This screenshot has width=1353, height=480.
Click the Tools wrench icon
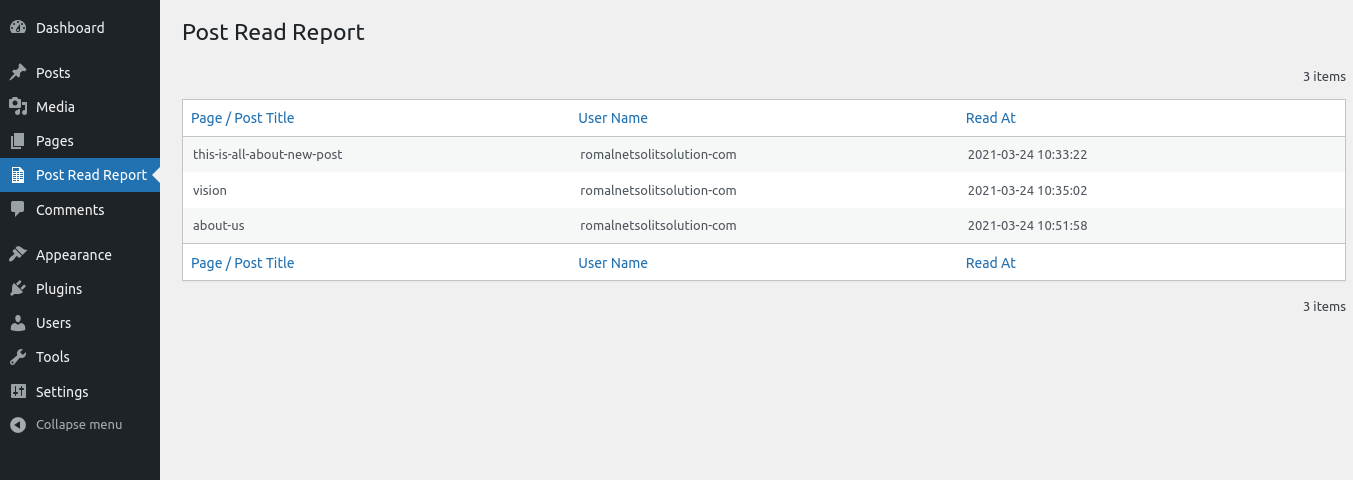click(18, 357)
